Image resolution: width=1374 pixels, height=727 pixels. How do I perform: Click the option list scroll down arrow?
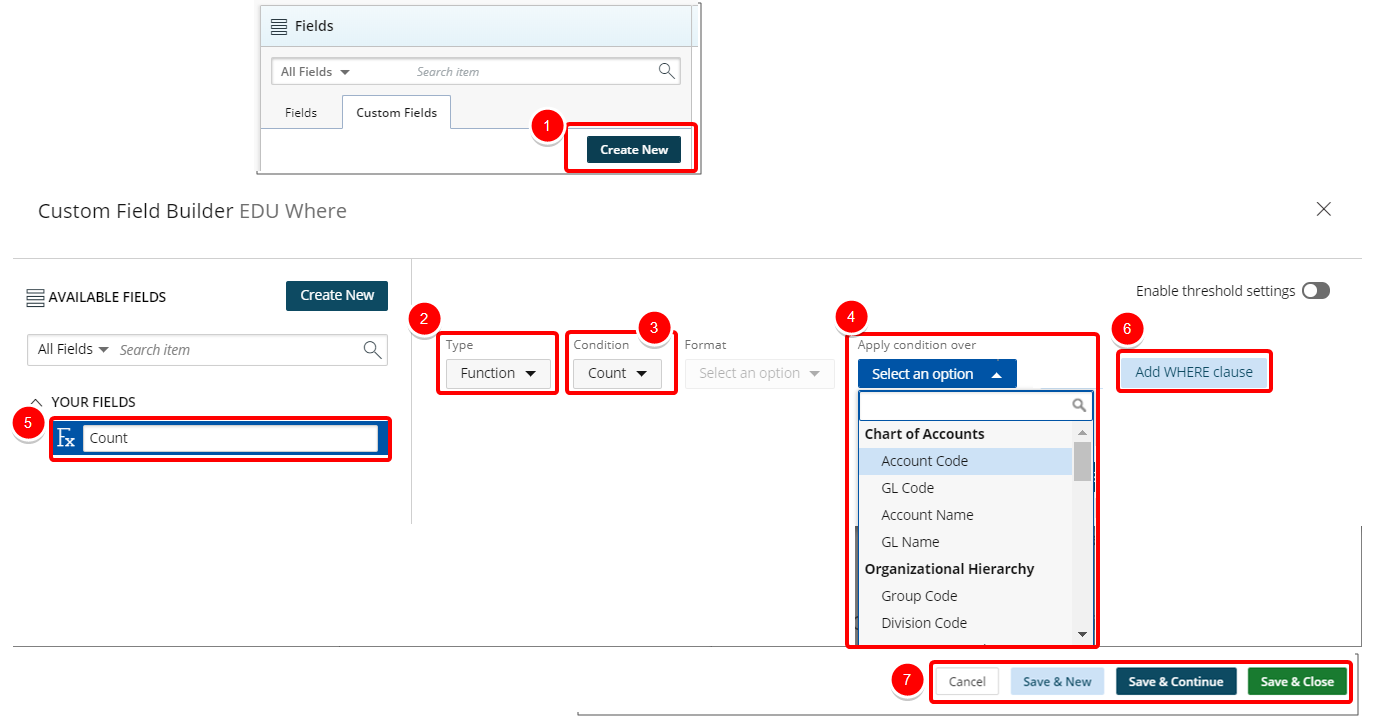click(1082, 634)
